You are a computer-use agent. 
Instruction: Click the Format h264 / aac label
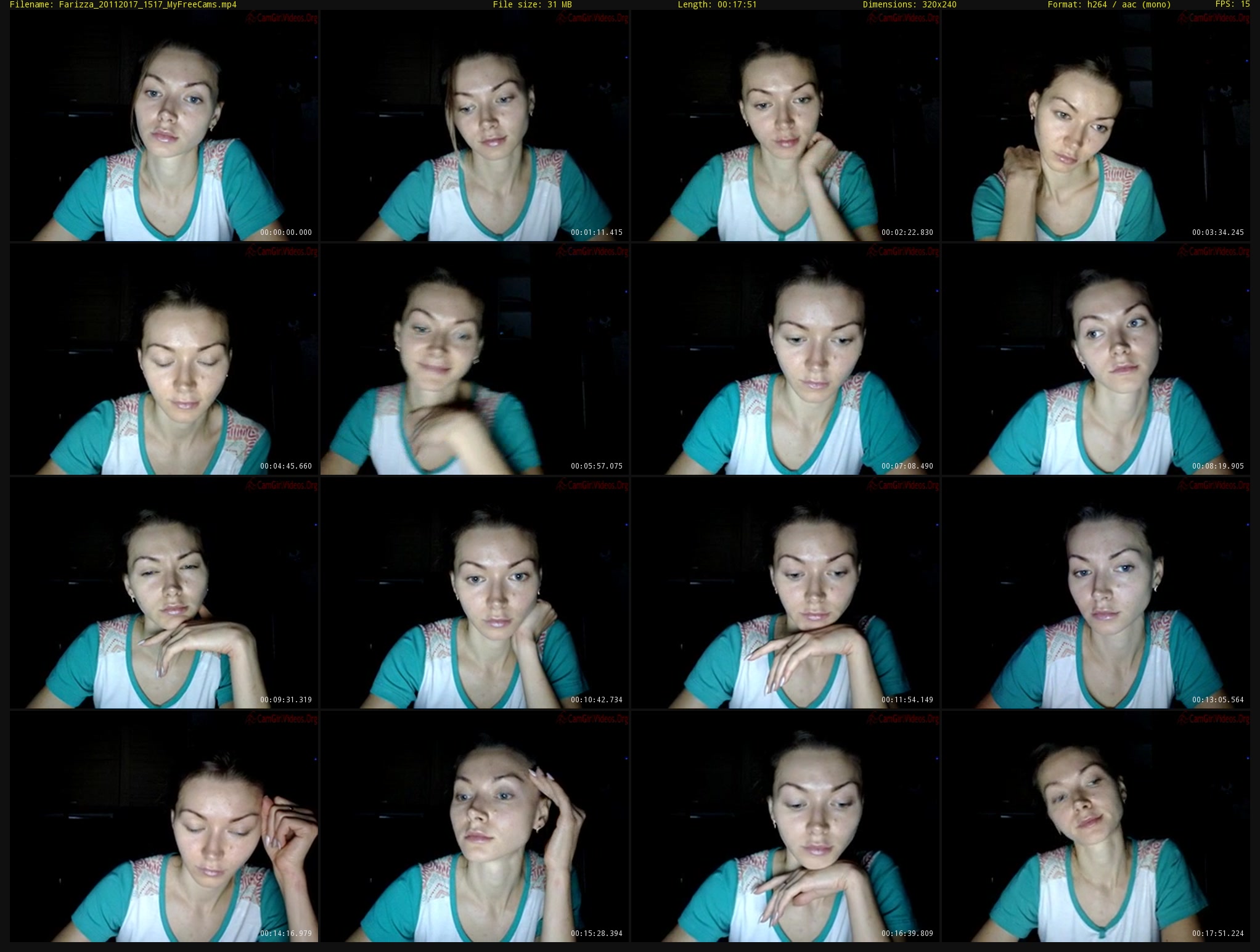pos(1109,5)
